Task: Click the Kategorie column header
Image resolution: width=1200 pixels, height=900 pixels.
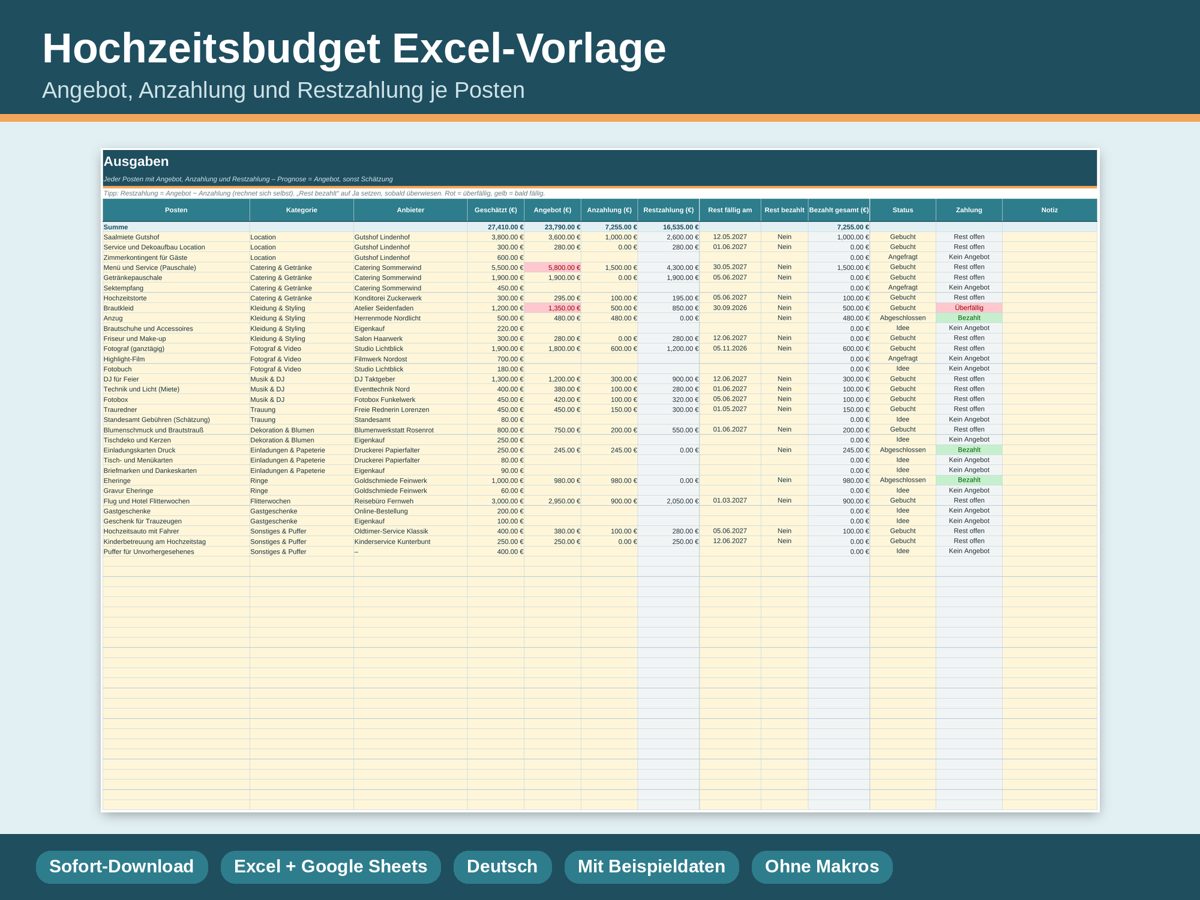Action: (x=302, y=210)
